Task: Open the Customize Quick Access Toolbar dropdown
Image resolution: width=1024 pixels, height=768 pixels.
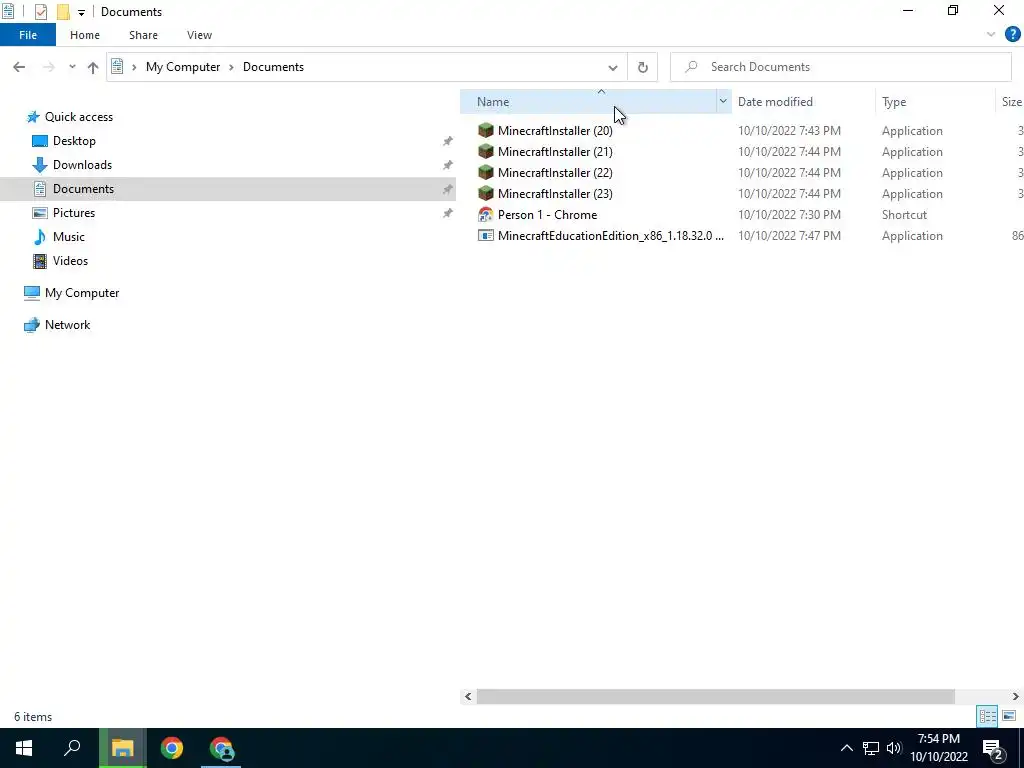Action: point(81,12)
